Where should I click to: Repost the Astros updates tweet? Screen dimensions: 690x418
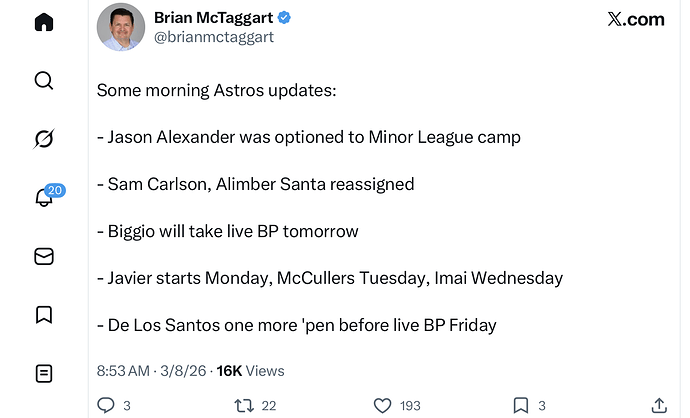243,405
